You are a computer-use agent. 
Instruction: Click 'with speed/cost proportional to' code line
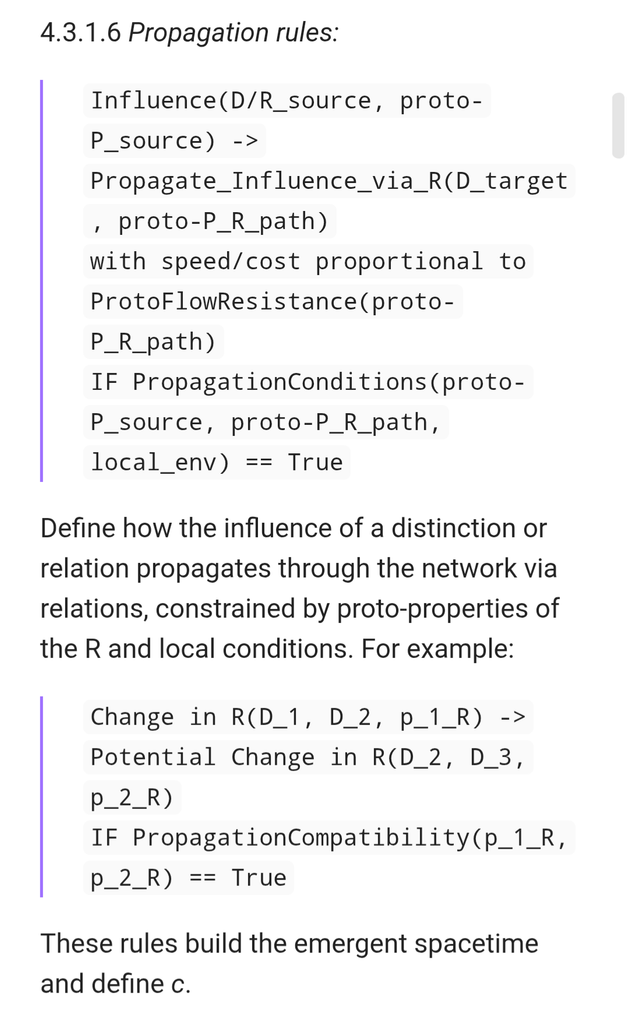point(308,261)
